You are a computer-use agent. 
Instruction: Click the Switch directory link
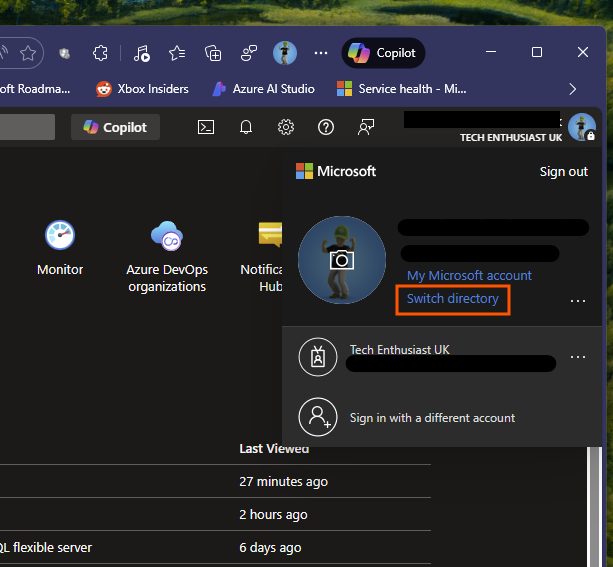453,299
